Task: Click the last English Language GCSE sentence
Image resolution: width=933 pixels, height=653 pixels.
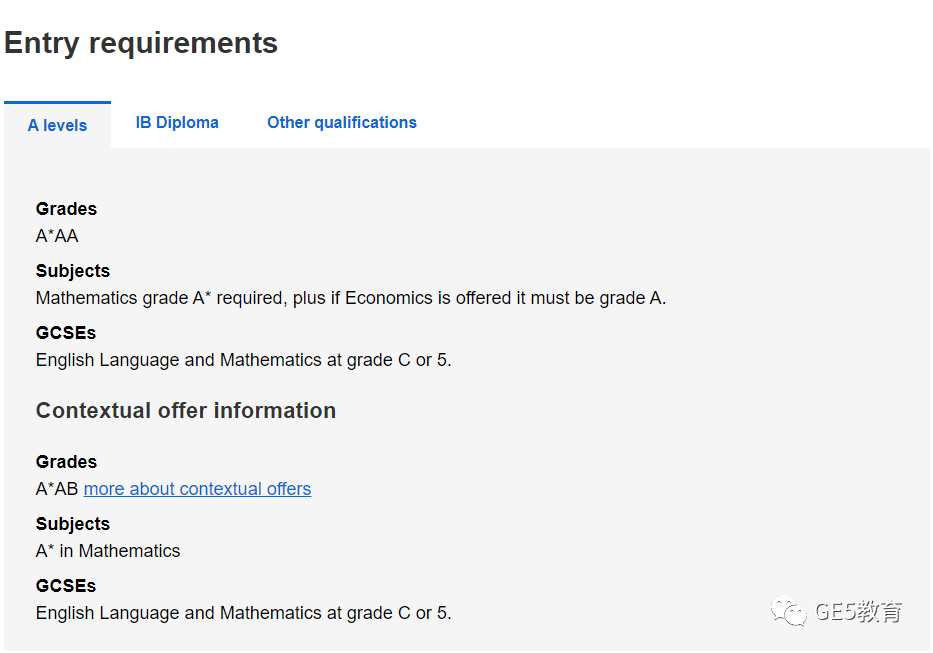Action: [243, 613]
